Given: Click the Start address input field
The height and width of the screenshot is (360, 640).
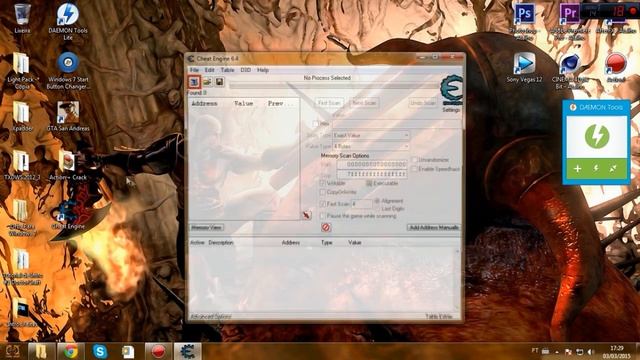Looking at the screenshot, I should point(372,164).
